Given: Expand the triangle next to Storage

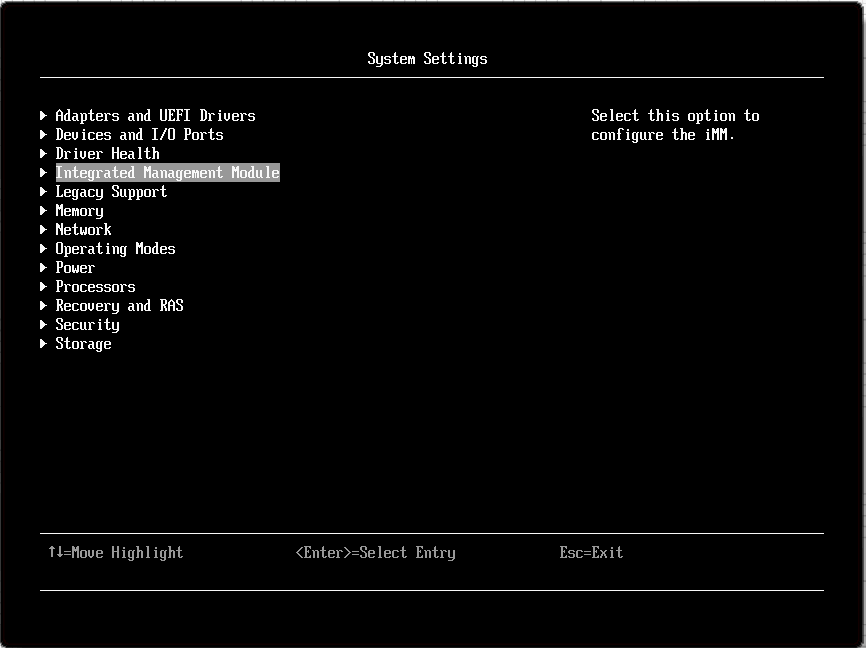Looking at the screenshot, I should click(44, 343).
